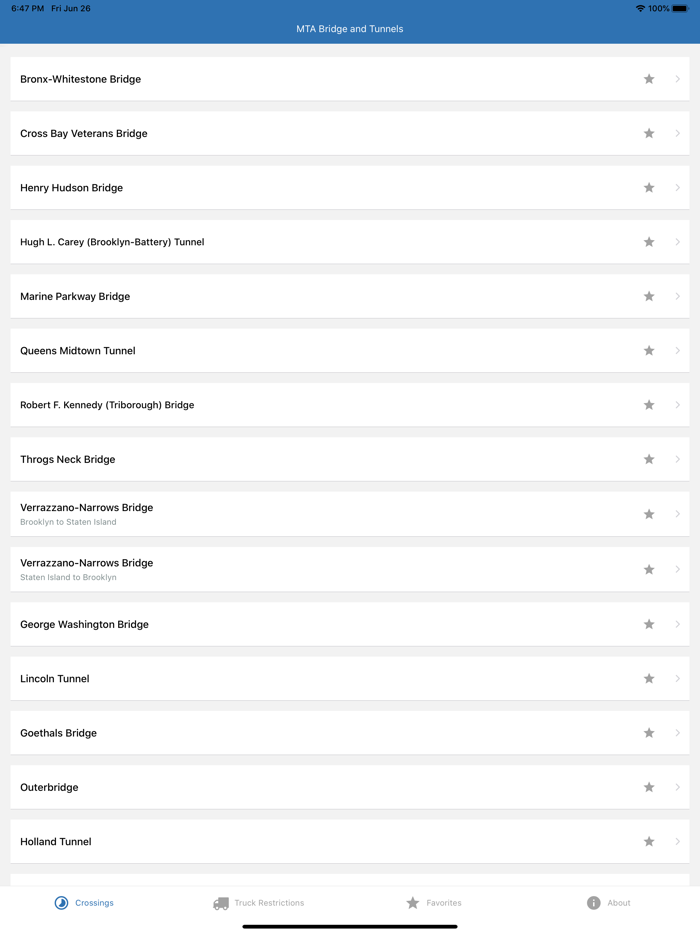
Task: Switch to Truck Restrictions tab
Action: pos(269,903)
